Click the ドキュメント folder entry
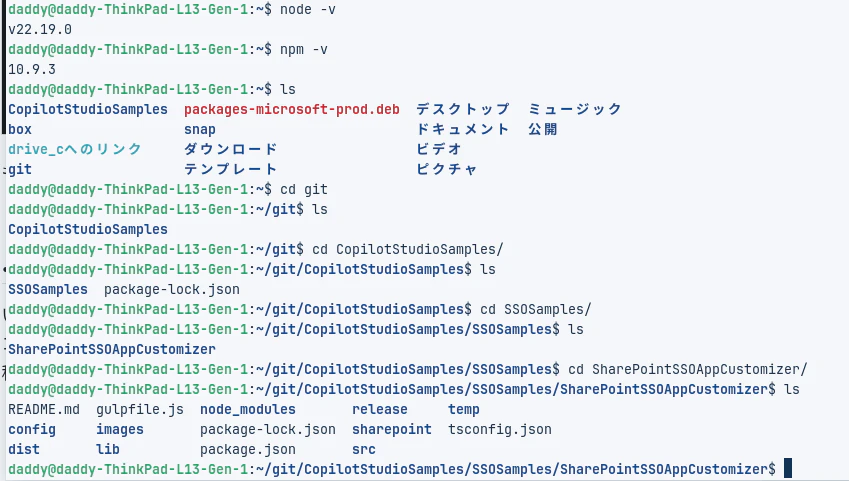The width and height of the screenshot is (849, 481). pos(463,129)
